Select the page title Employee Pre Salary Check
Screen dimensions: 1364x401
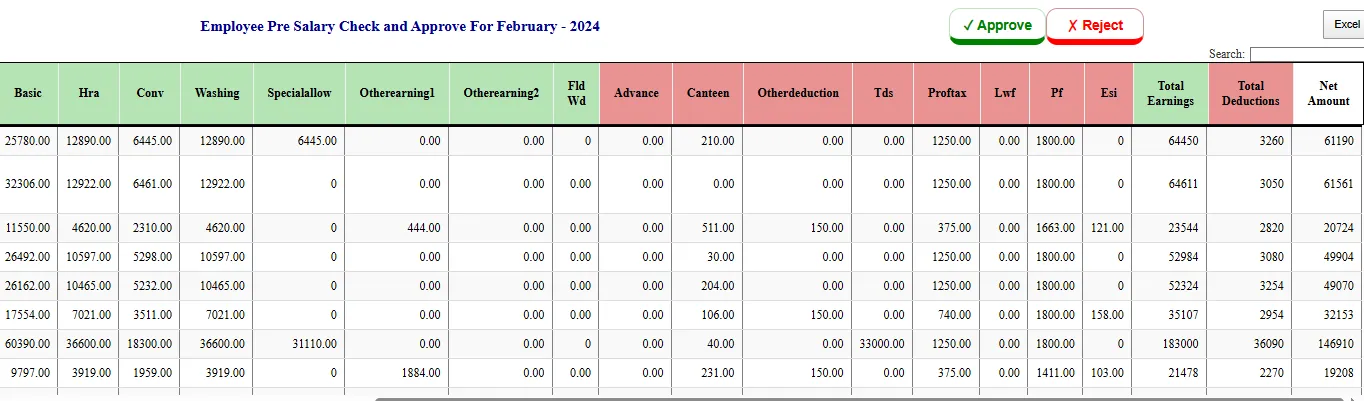400,26
